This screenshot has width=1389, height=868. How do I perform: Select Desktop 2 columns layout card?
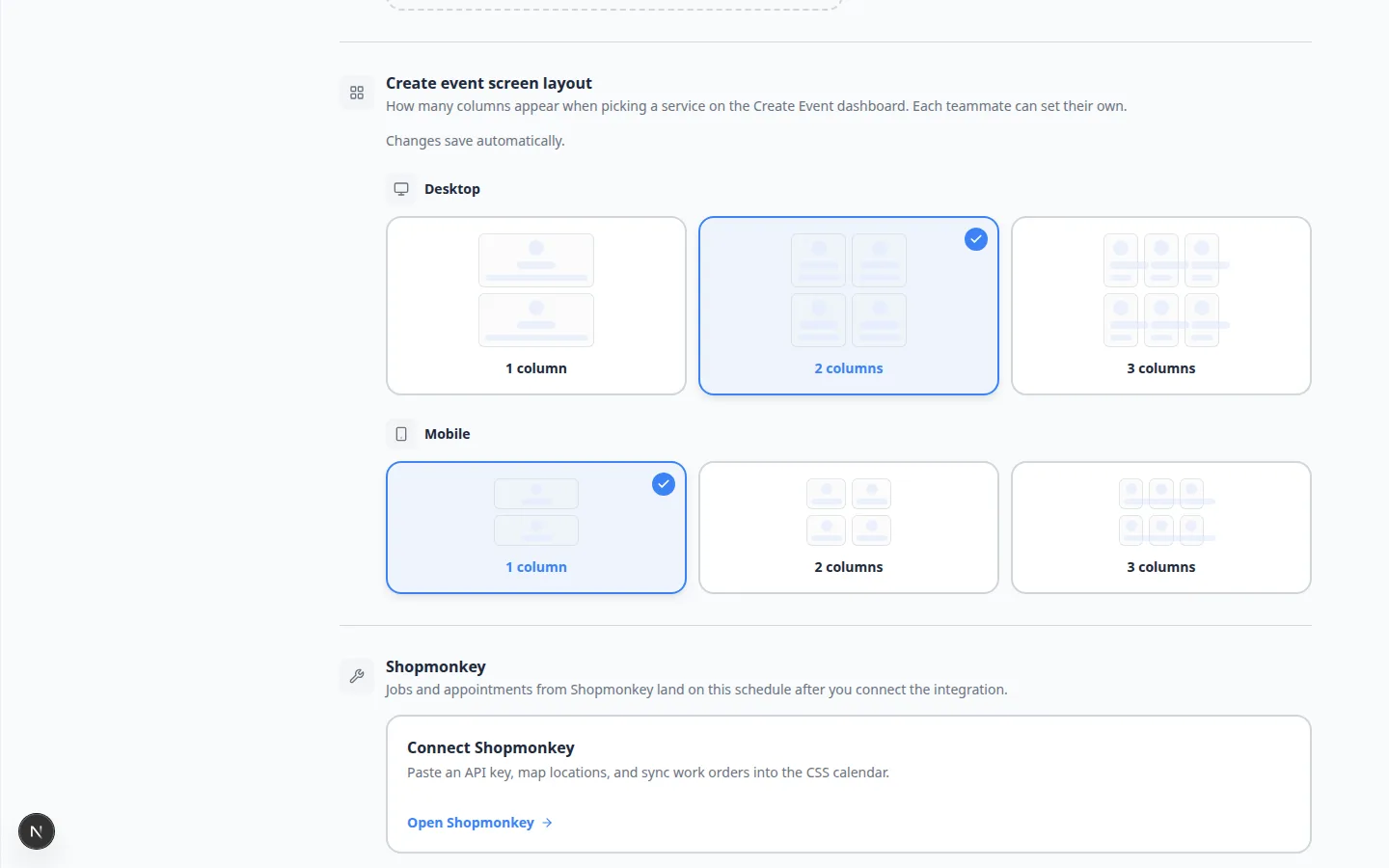(x=849, y=306)
